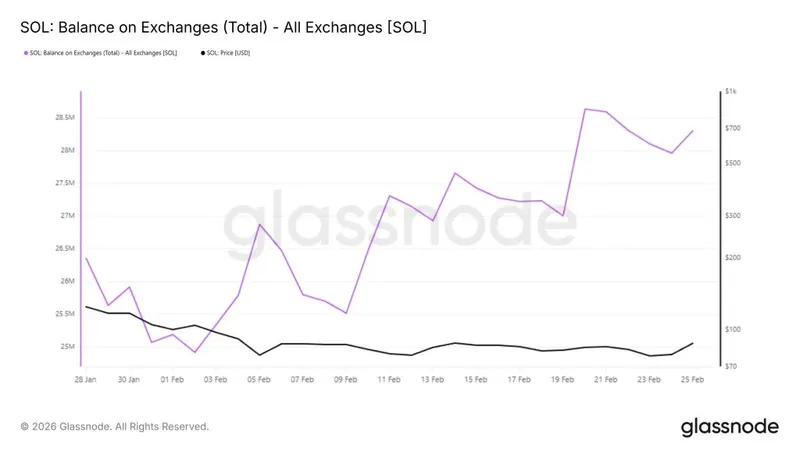This screenshot has height=450, width=800.
Task: Select the 25M label on the left axis
Action: pos(68,346)
